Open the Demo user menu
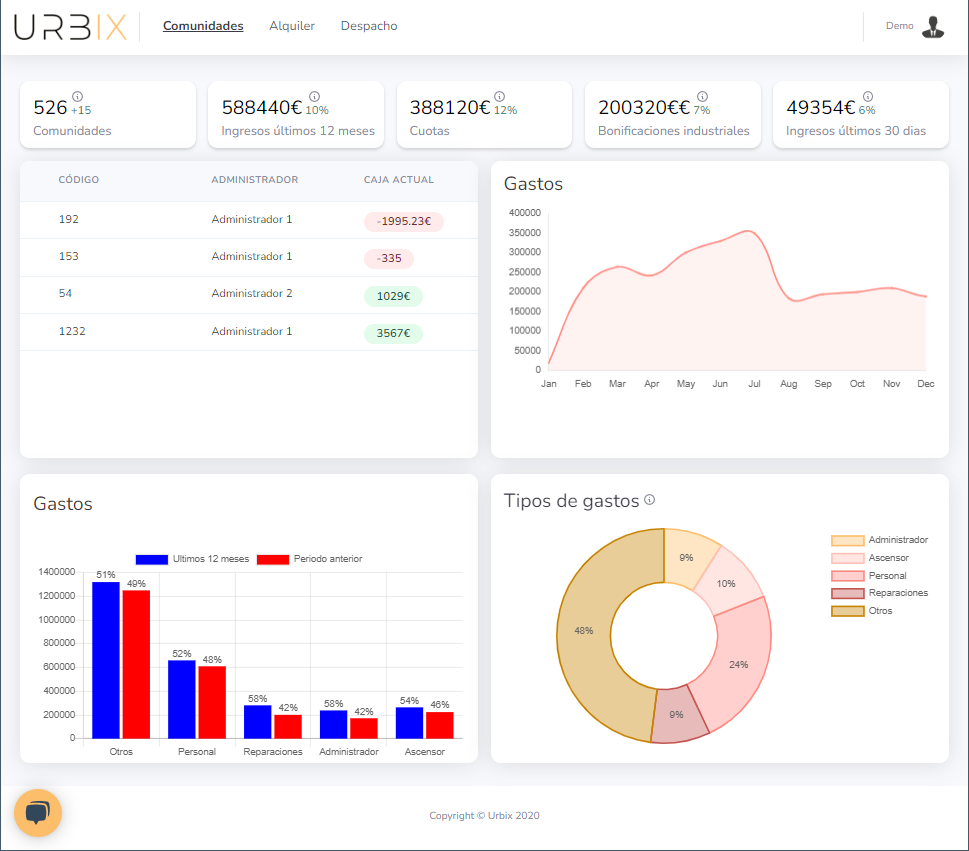The width and height of the screenshot is (969, 851). [x=900, y=27]
